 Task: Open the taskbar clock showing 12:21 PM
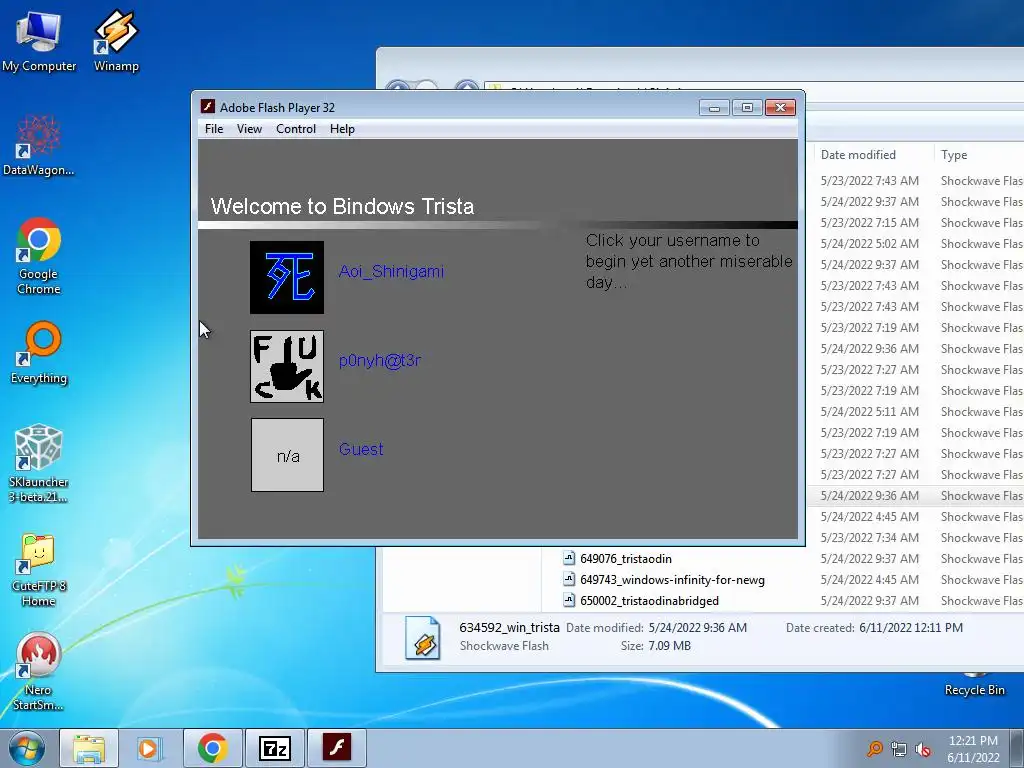click(x=973, y=749)
